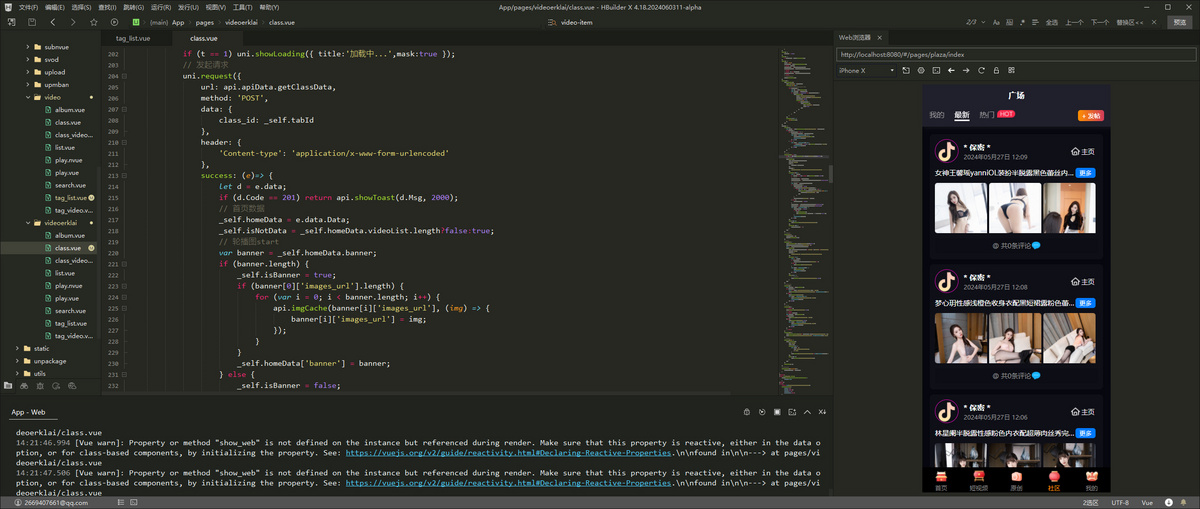
Task: Click 更多 on the 12:09 post
Action: pyautogui.click(x=1085, y=173)
